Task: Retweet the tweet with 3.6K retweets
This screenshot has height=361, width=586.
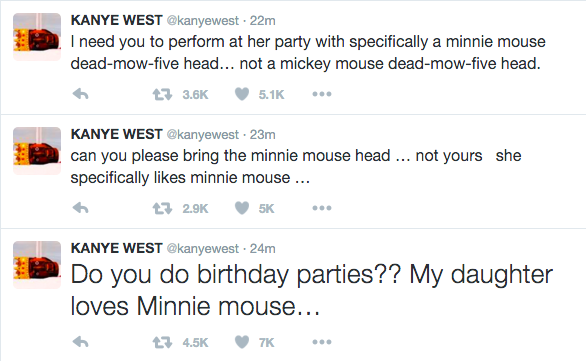Action: pyautogui.click(x=162, y=94)
